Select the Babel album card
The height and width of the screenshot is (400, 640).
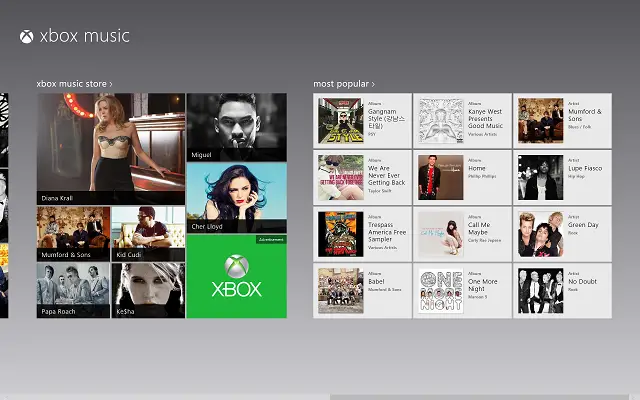coord(362,291)
